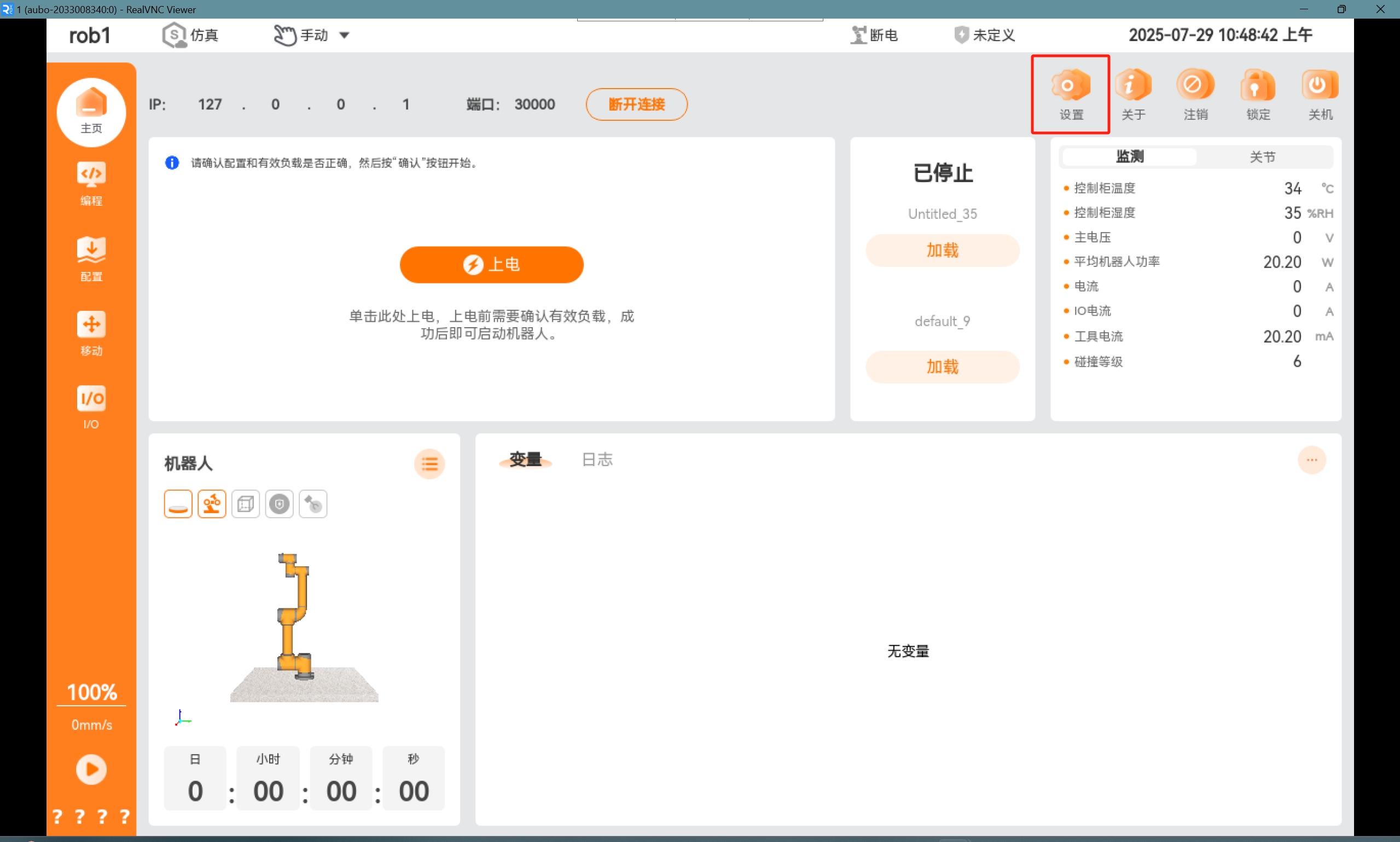Click the date and time display
The image size is (1400, 842).
[1219, 35]
